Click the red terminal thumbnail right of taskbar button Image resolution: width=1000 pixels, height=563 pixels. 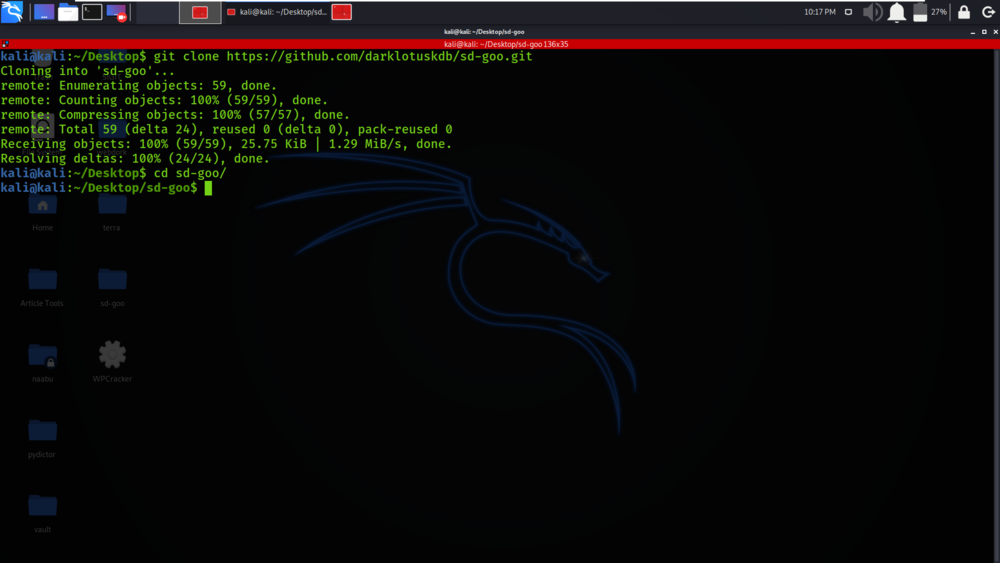[342, 12]
